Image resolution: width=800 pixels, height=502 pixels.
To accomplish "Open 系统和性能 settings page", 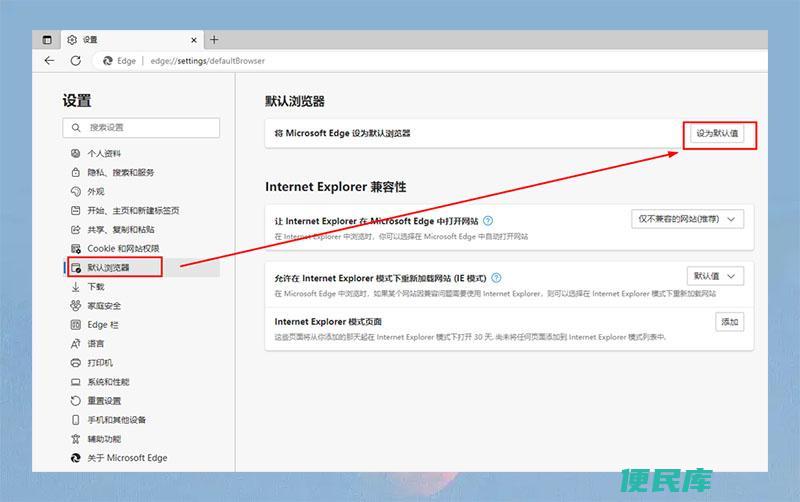I will [x=108, y=382].
